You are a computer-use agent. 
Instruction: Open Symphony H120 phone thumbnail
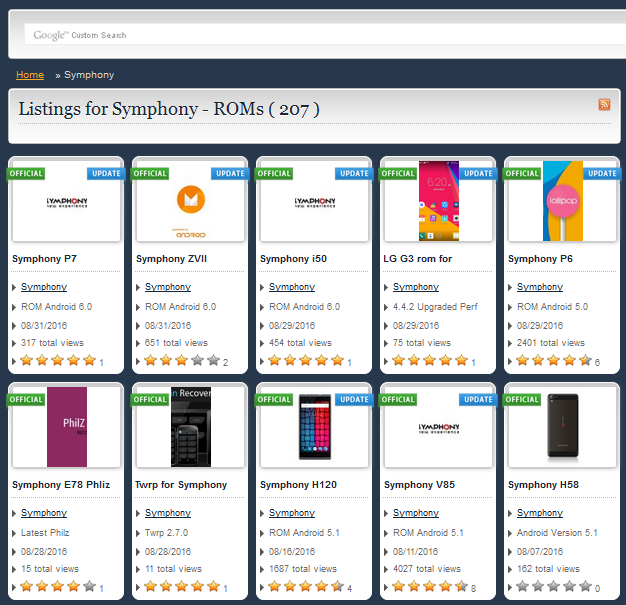314,427
